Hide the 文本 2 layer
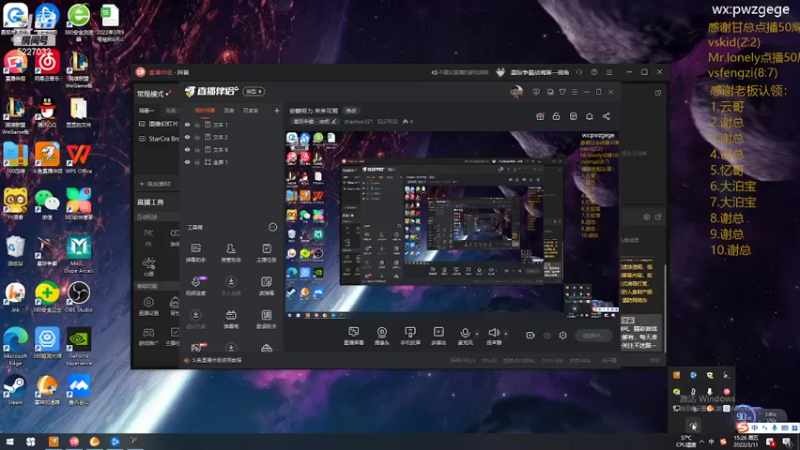800x450 pixels. pyautogui.click(x=187, y=137)
